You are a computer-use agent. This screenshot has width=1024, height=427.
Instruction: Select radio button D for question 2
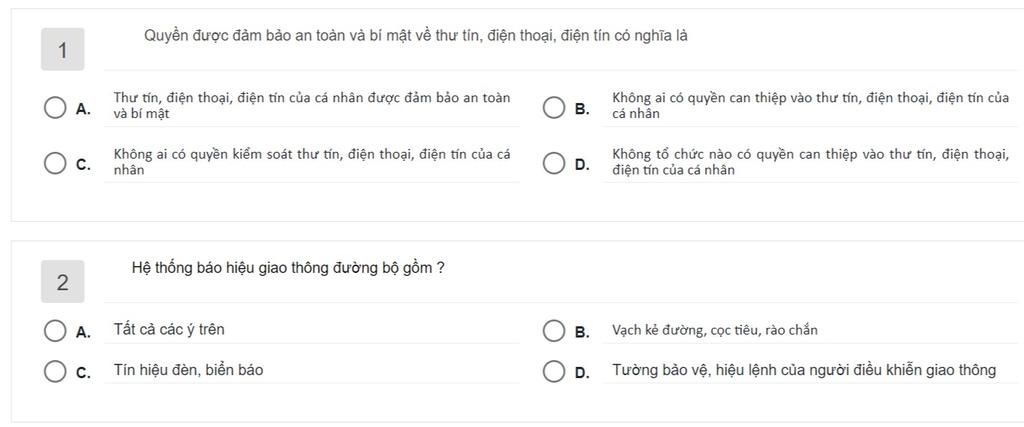554,372
